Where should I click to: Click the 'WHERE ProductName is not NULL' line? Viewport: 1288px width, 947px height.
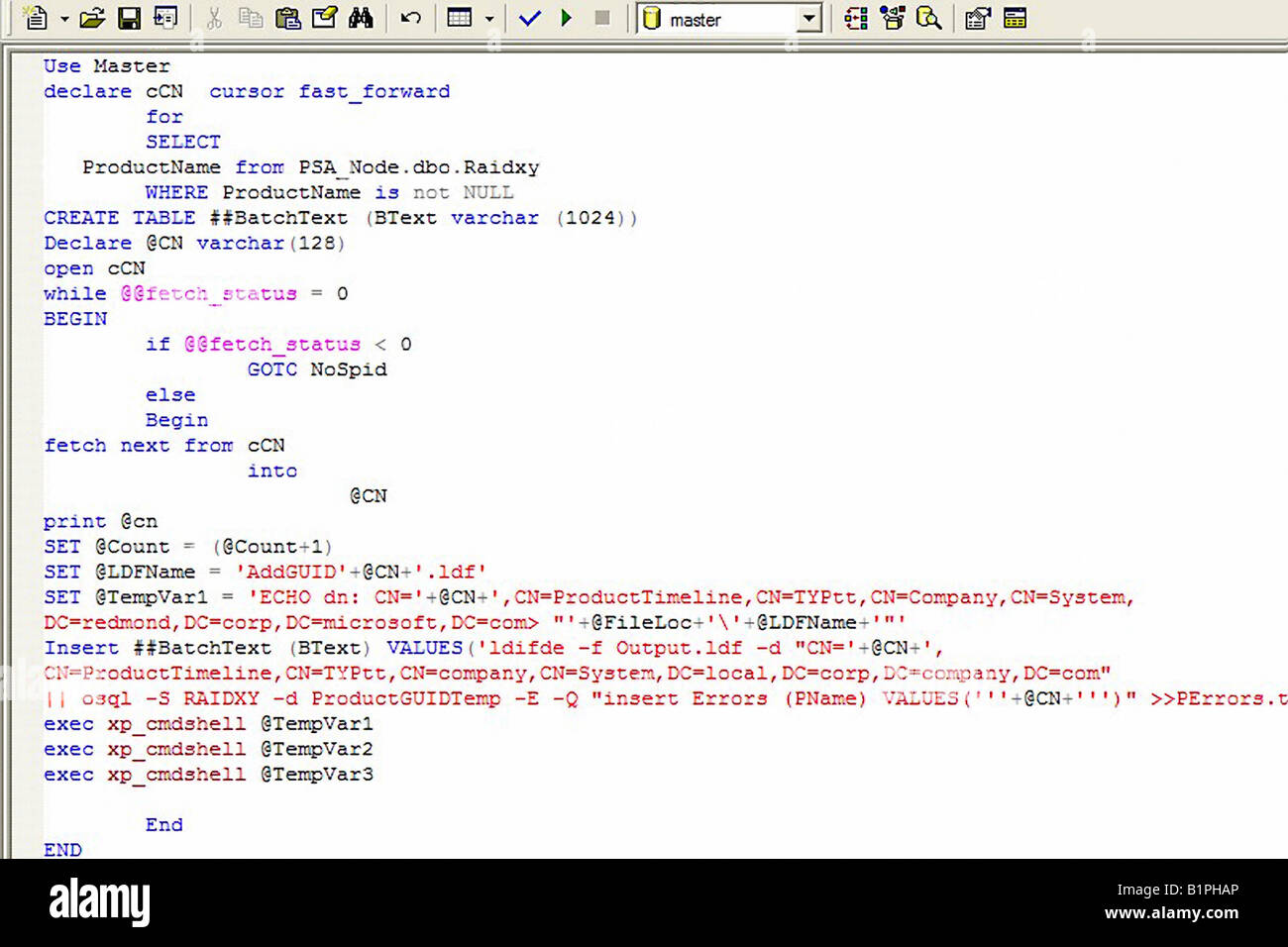(329, 192)
